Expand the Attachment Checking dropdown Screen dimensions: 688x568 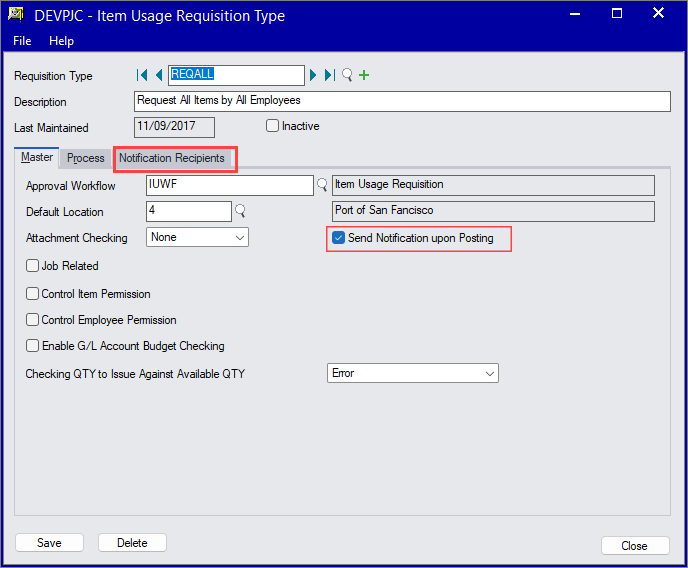pos(239,237)
